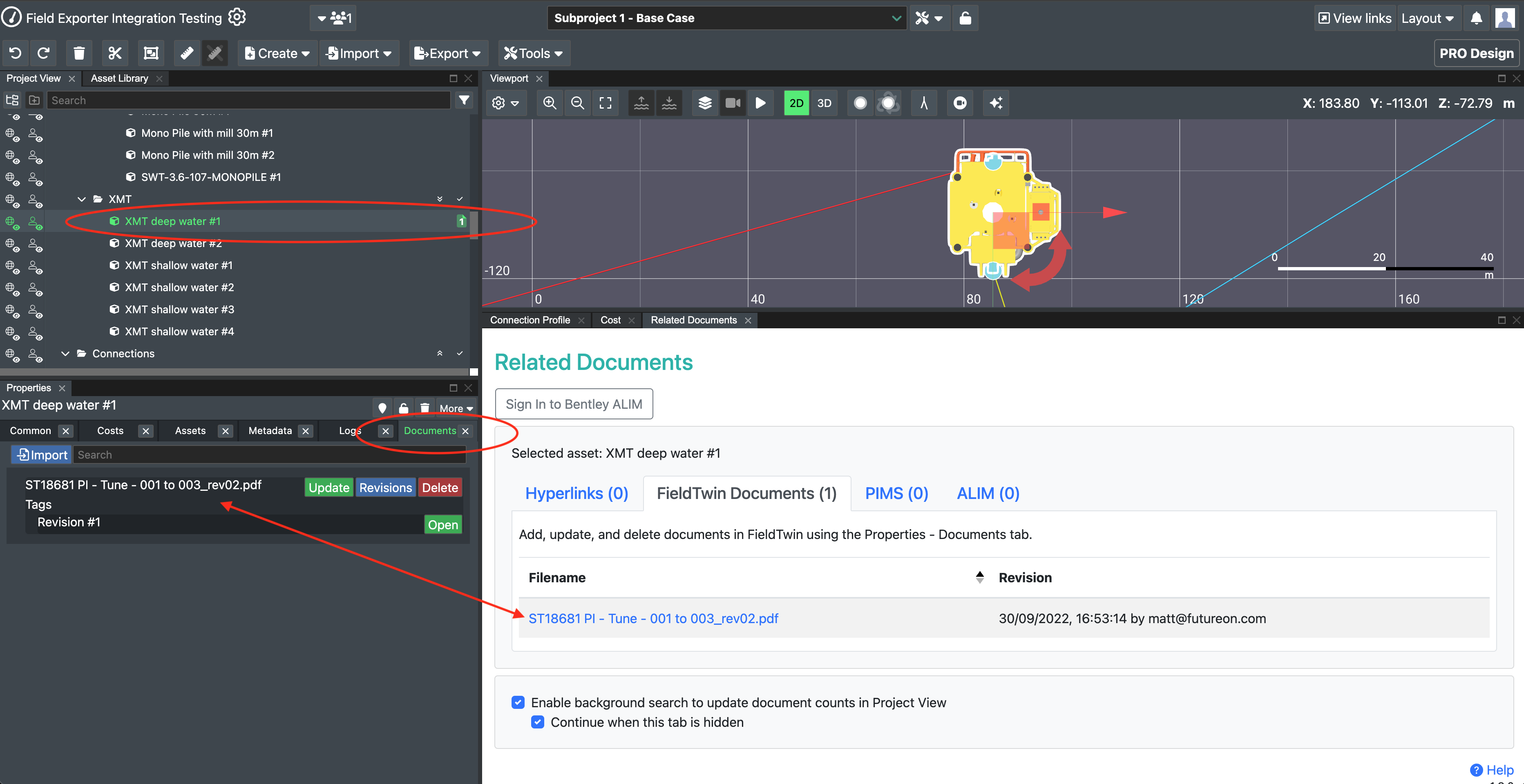The height and width of the screenshot is (784, 1524).
Task: Click the unlock icon in Properties header
Action: [404, 408]
